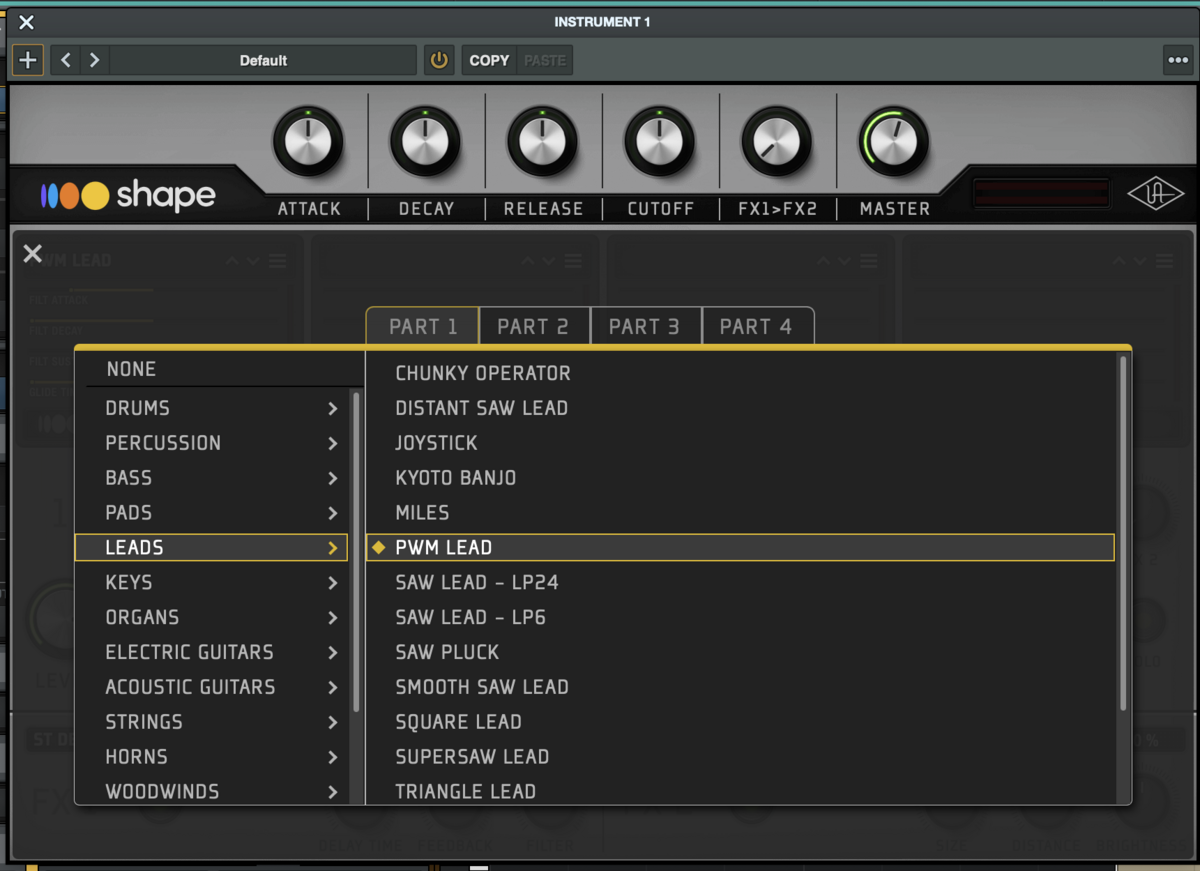Switch to the PART 3 tab
The height and width of the screenshot is (871, 1200).
pyautogui.click(x=645, y=326)
